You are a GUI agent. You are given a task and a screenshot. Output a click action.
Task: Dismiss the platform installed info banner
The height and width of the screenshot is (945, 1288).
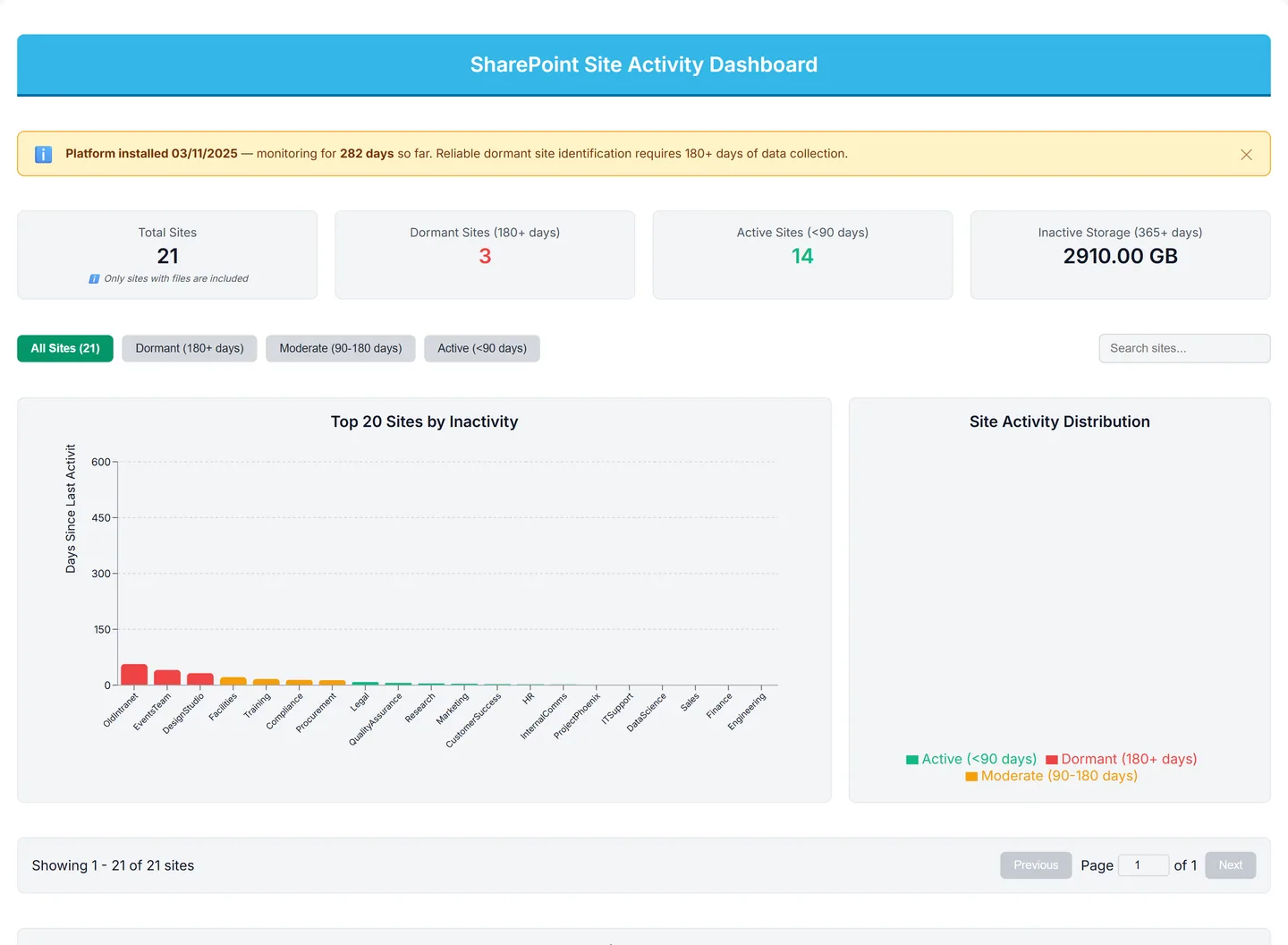pos(1246,155)
